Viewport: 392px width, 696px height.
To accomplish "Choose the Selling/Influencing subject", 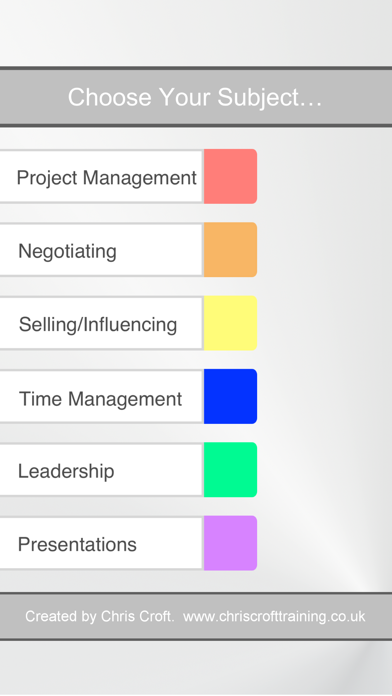I will click(101, 323).
